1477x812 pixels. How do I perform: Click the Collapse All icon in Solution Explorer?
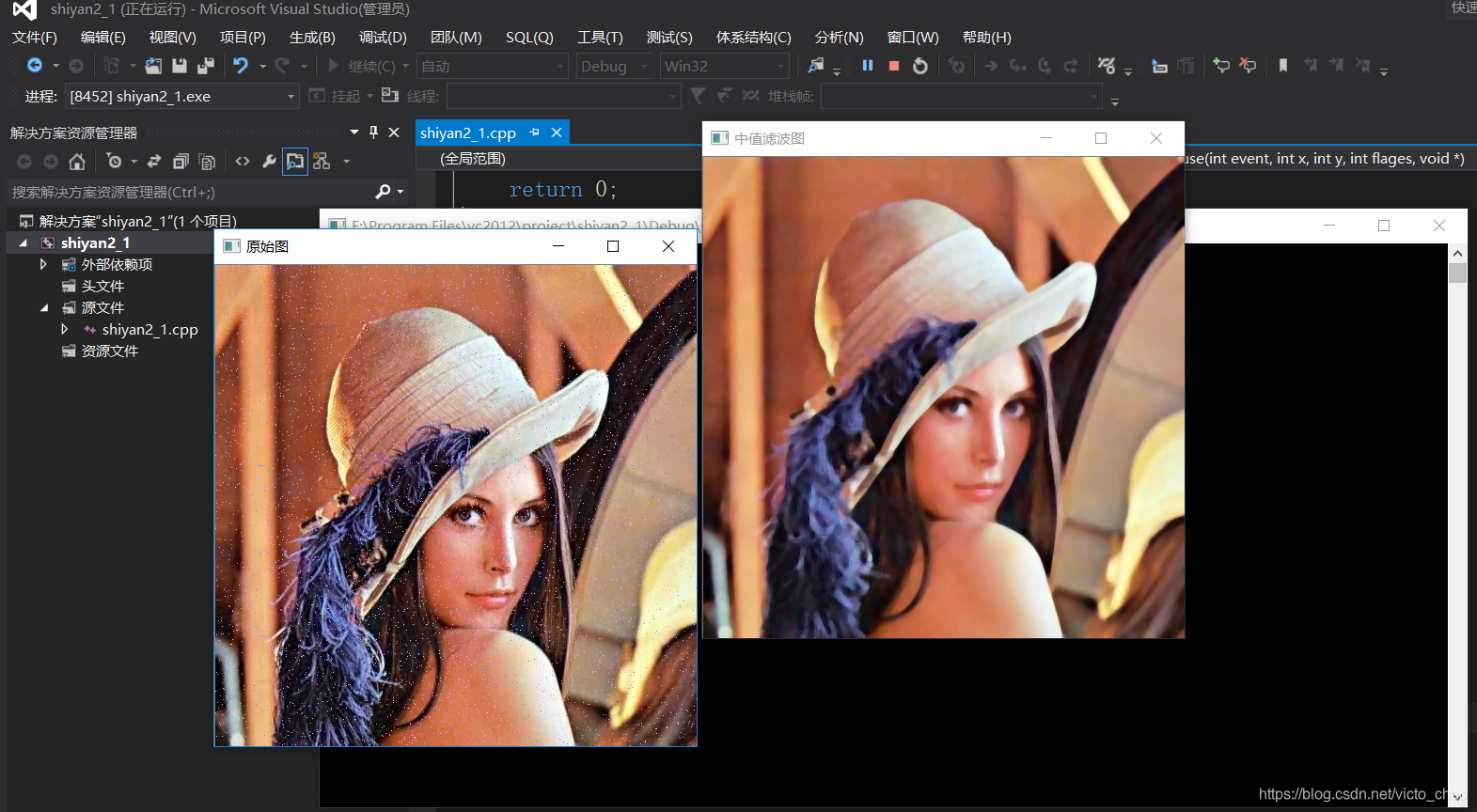(181, 162)
